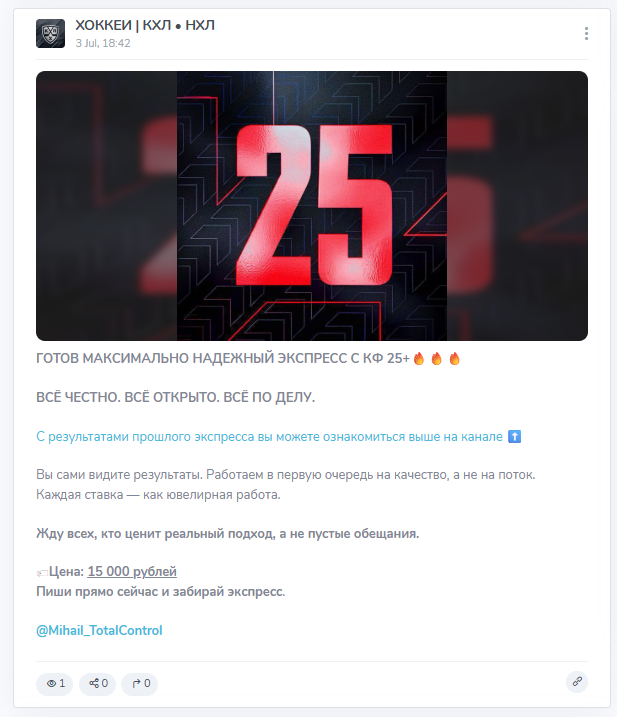Click the underlined 15 000 рублей price

click(132, 572)
